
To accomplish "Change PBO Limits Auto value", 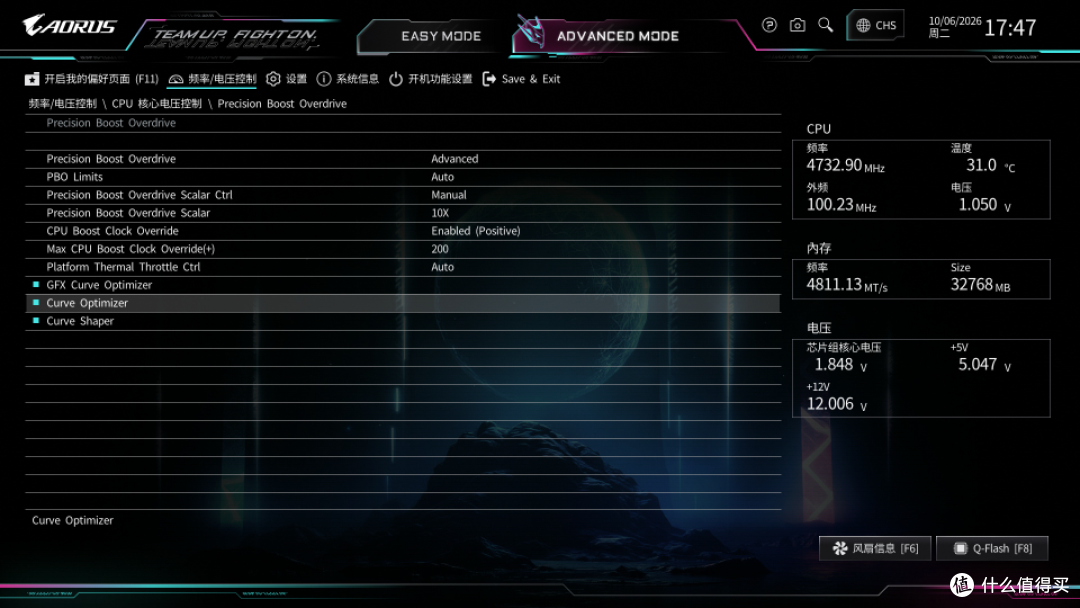I will pyautogui.click(x=442, y=177).
